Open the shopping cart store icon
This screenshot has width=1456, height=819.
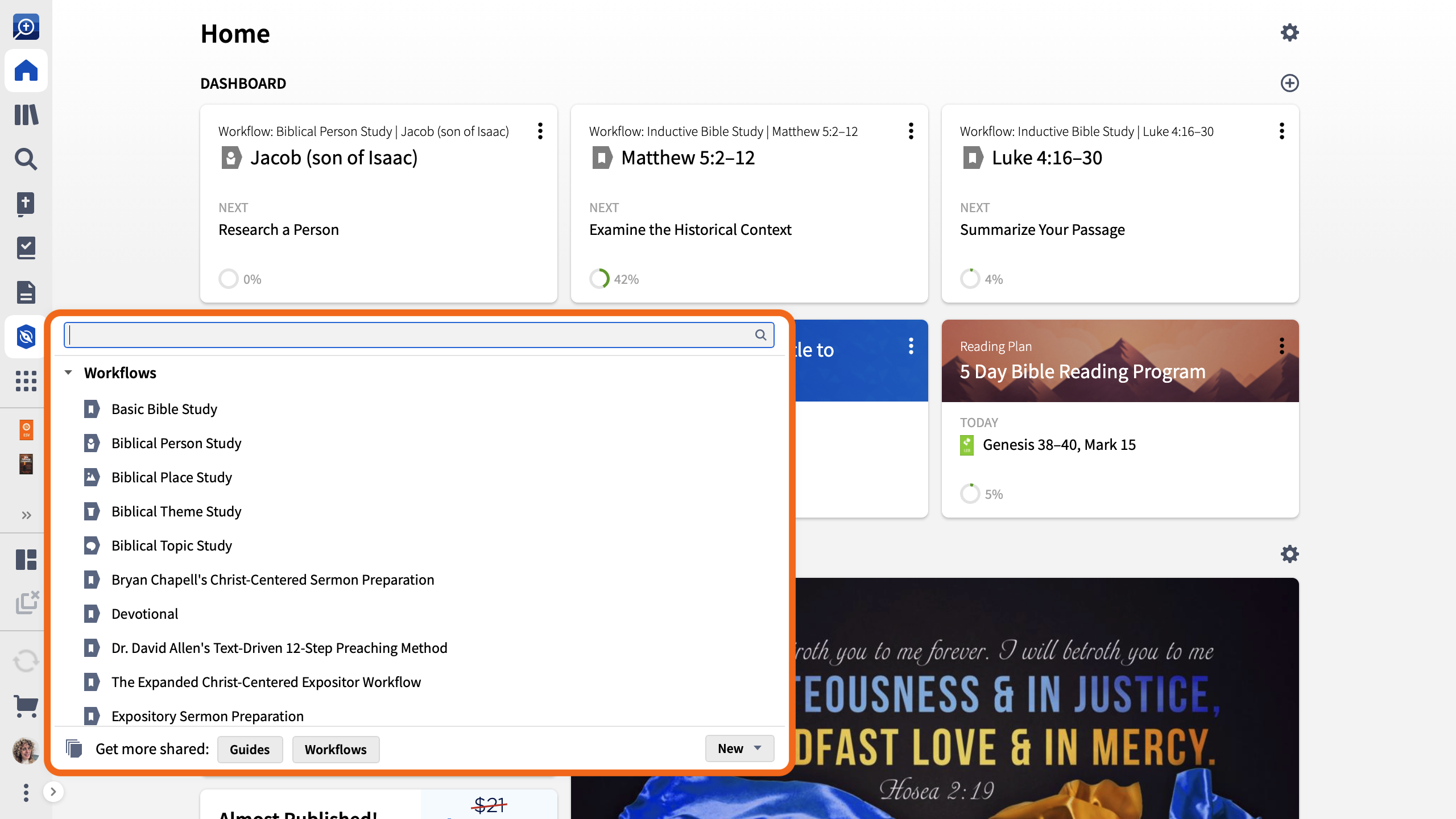click(26, 706)
